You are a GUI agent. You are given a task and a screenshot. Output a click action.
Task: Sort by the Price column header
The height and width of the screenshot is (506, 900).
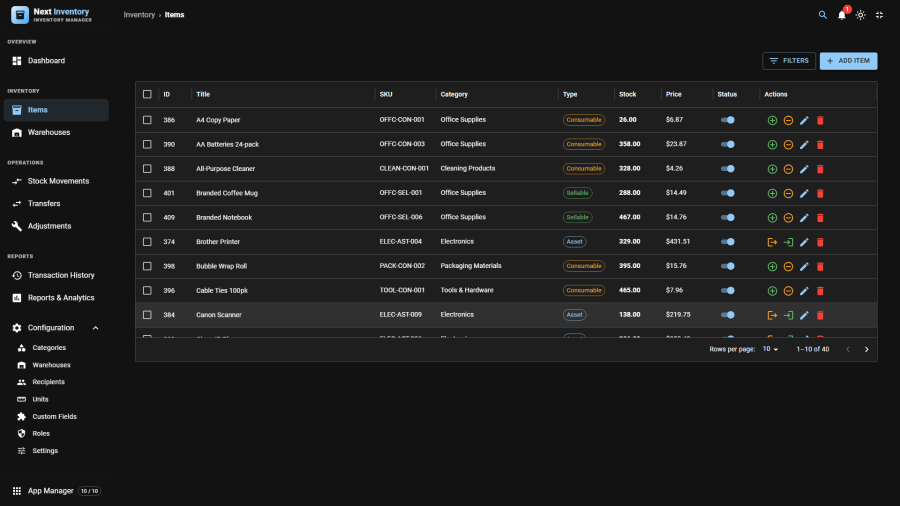click(674, 94)
